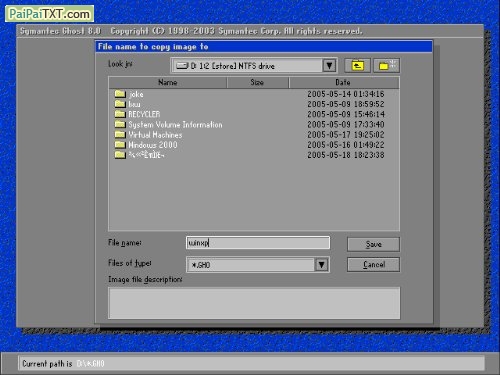Click the up-one-level folder icon
Viewport: 500px width, 375px height.
click(x=357, y=65)
